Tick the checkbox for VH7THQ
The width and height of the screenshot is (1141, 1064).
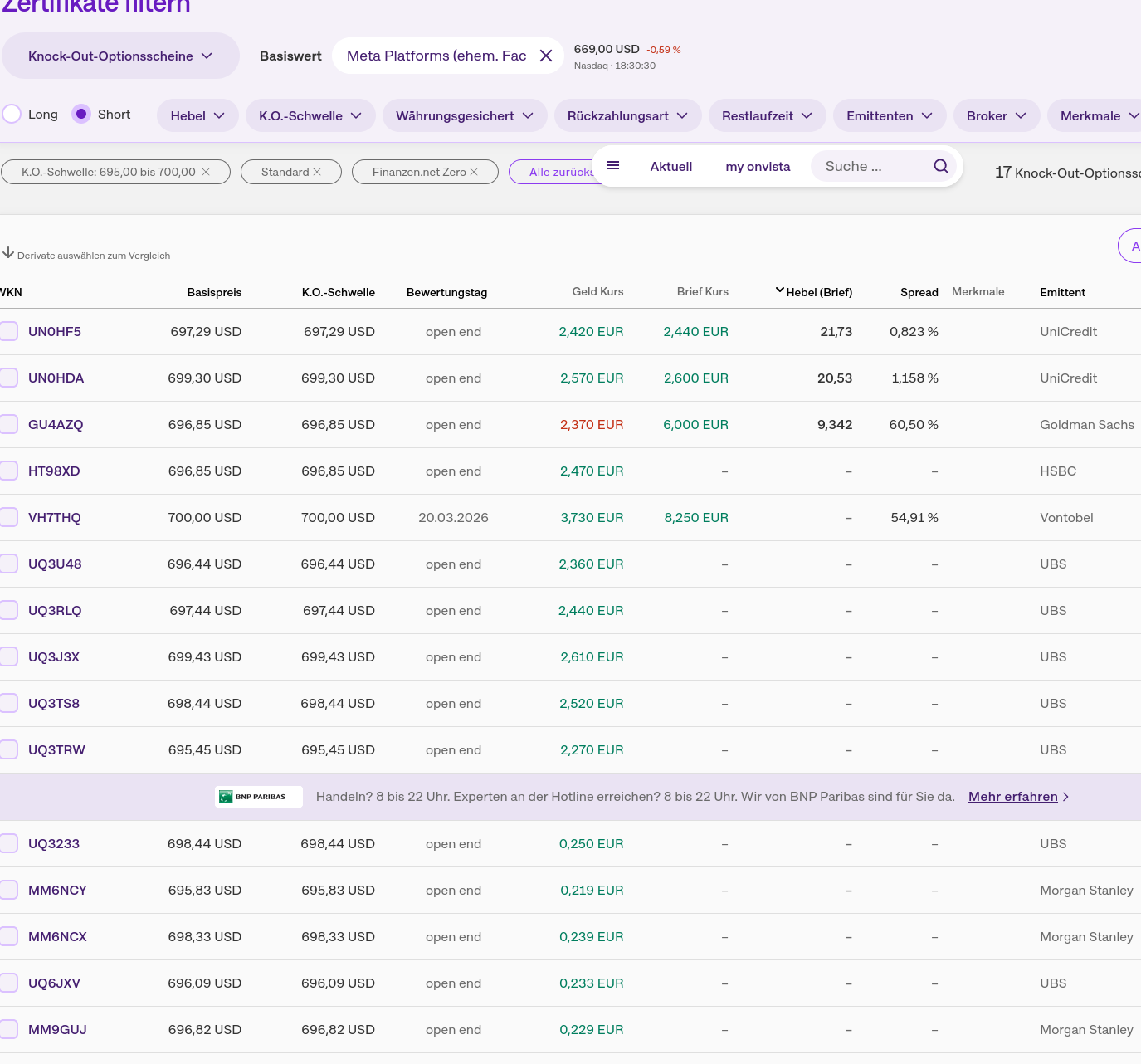point(9,518)
